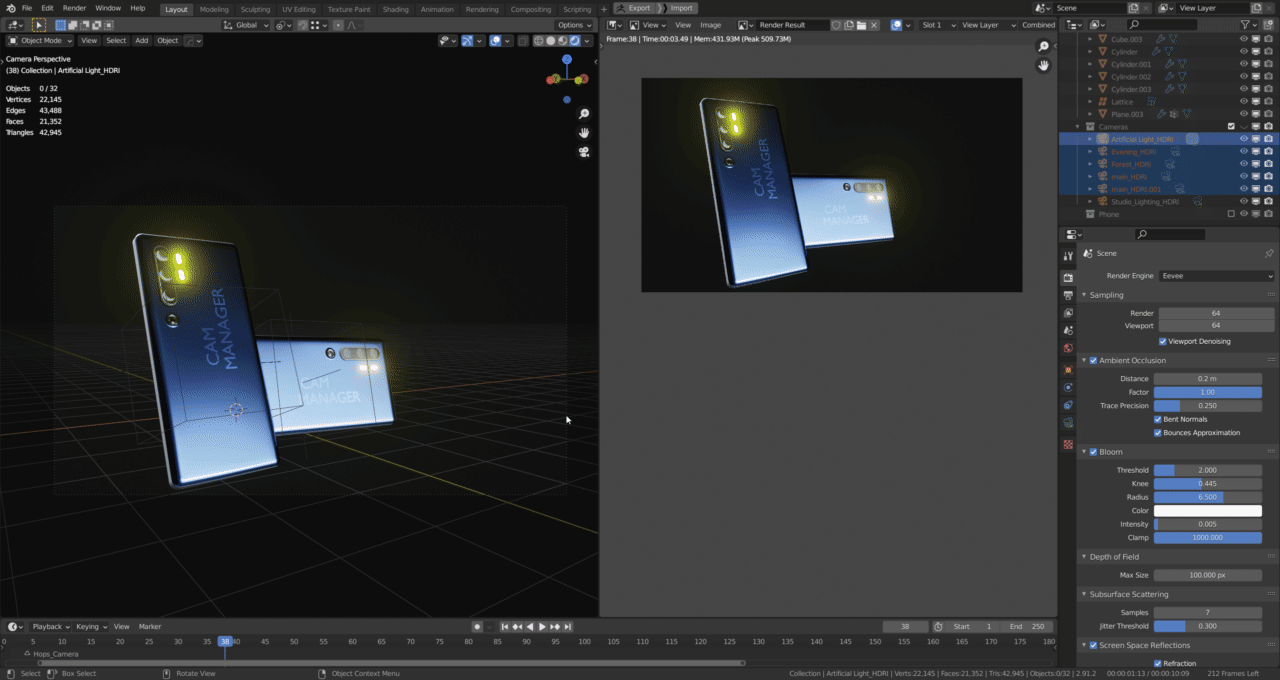The width and height of the screenshot is (1280, 680).
Task: Click the camera view icon in viewport
Action: coord(584,152)
